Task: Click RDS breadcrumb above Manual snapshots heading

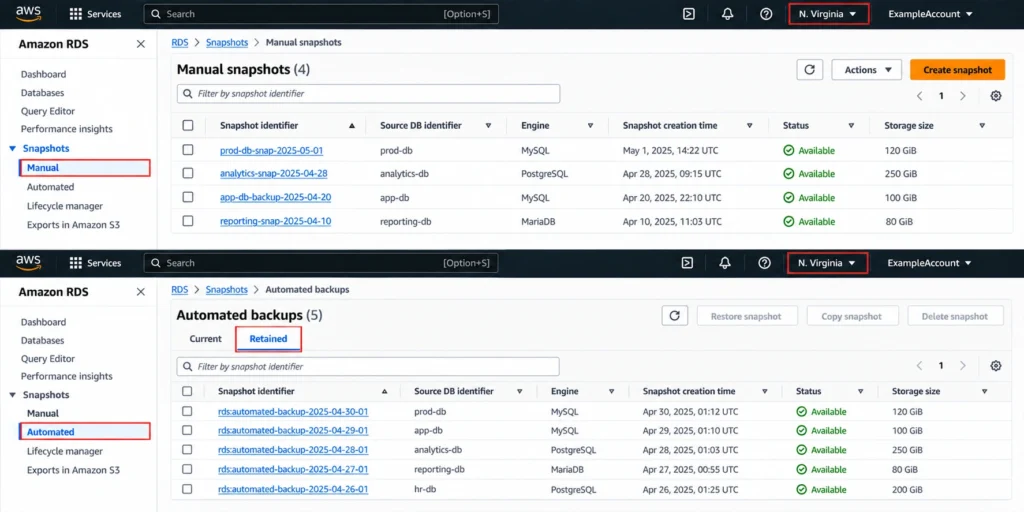Action: (x=180, y=42)
